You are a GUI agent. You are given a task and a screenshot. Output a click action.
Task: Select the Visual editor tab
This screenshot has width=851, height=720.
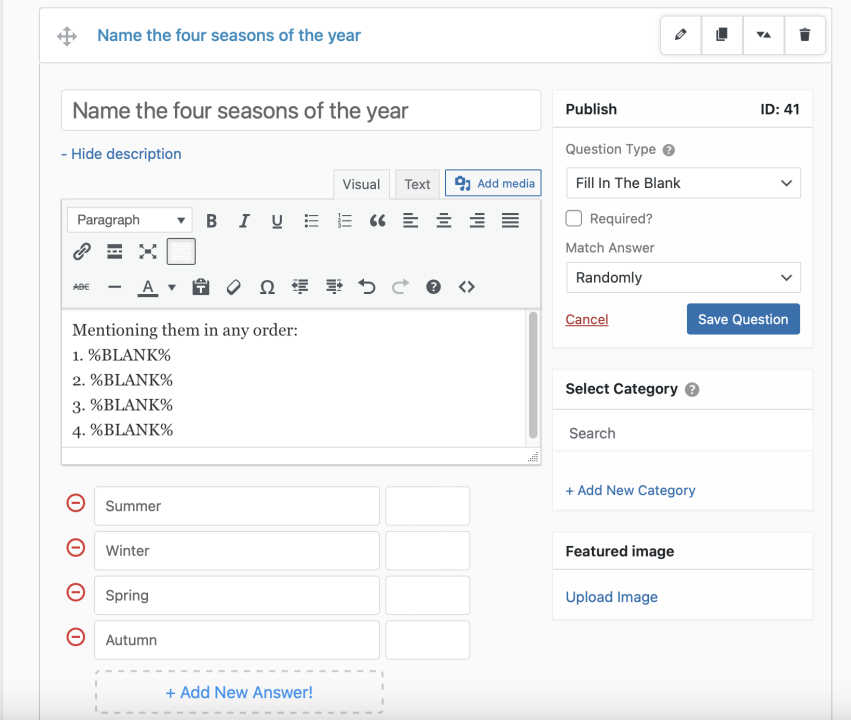coord(360,184)
